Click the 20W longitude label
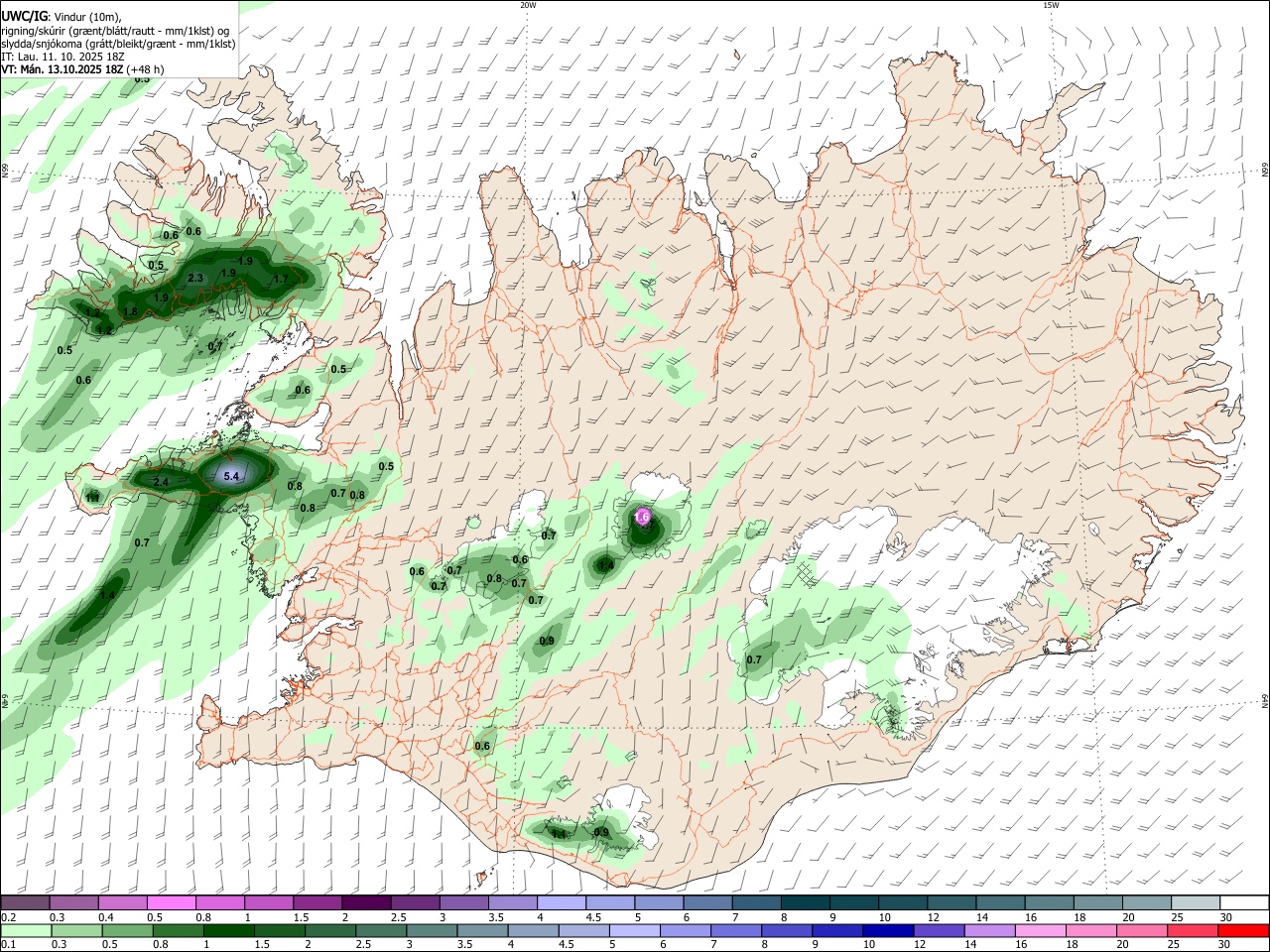The image size is (1270, 952). click(528, 5)
